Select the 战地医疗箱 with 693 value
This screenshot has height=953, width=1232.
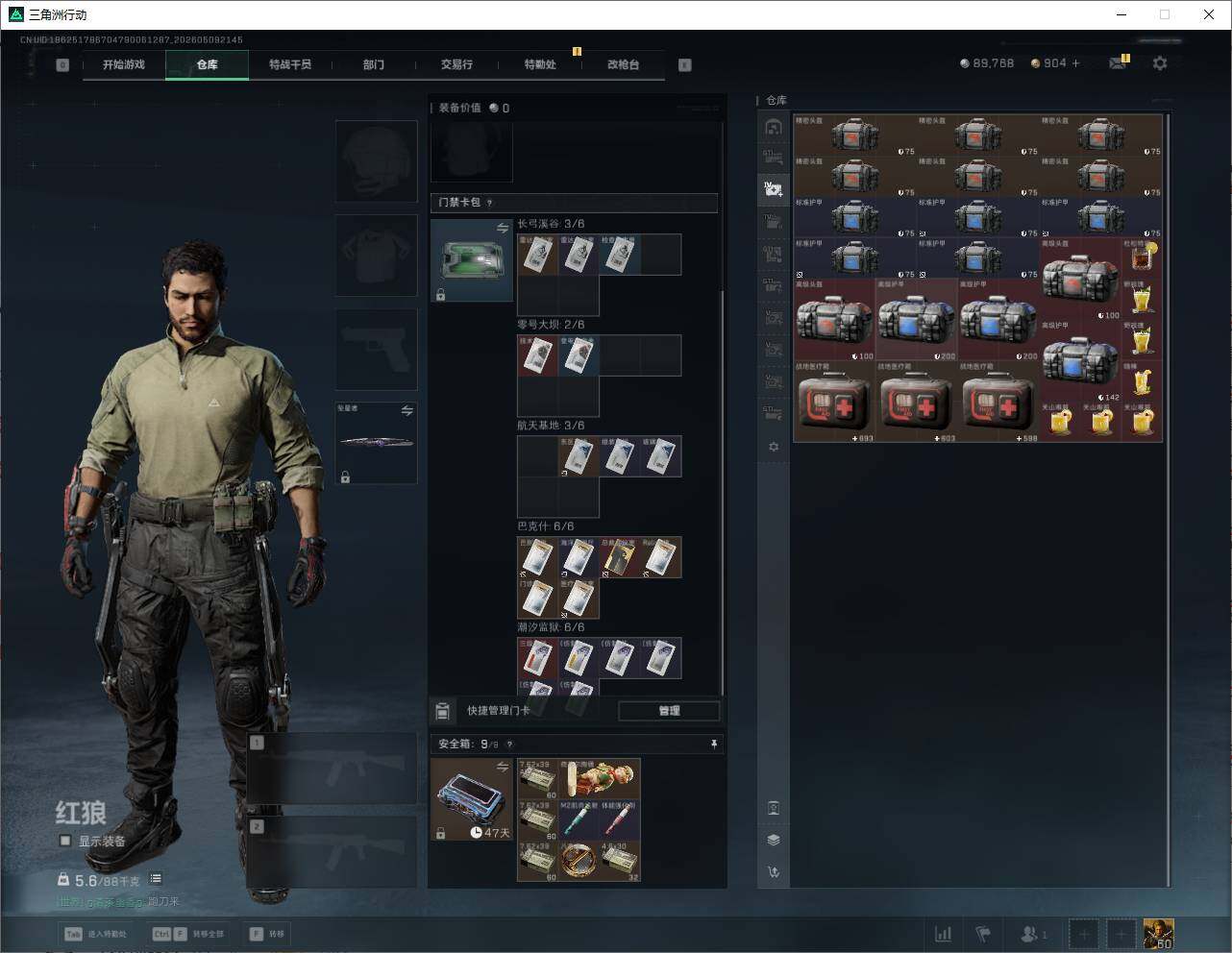pyautogui.click(x=834, y=402)
